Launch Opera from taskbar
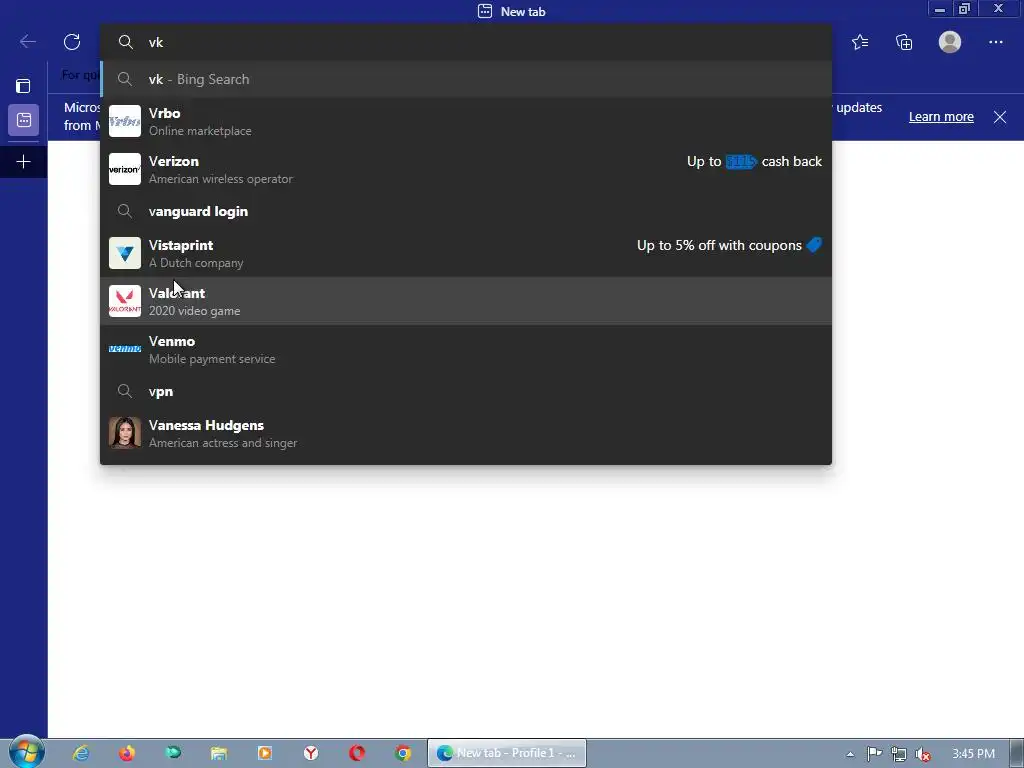This screenshot has width=1024, height=768. [x=357, y=754]
